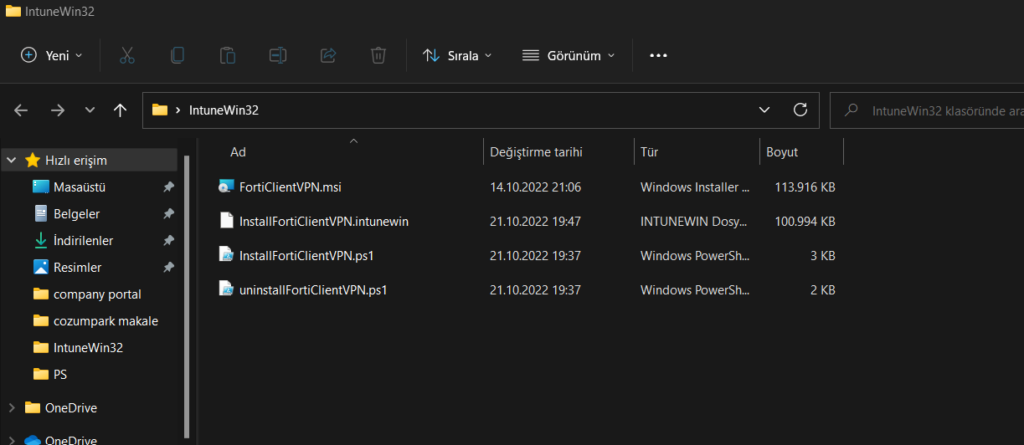Click the 3 KB size value
Image resolution: width=1024 pixels, height=445 pixels.
click(823, 255)
